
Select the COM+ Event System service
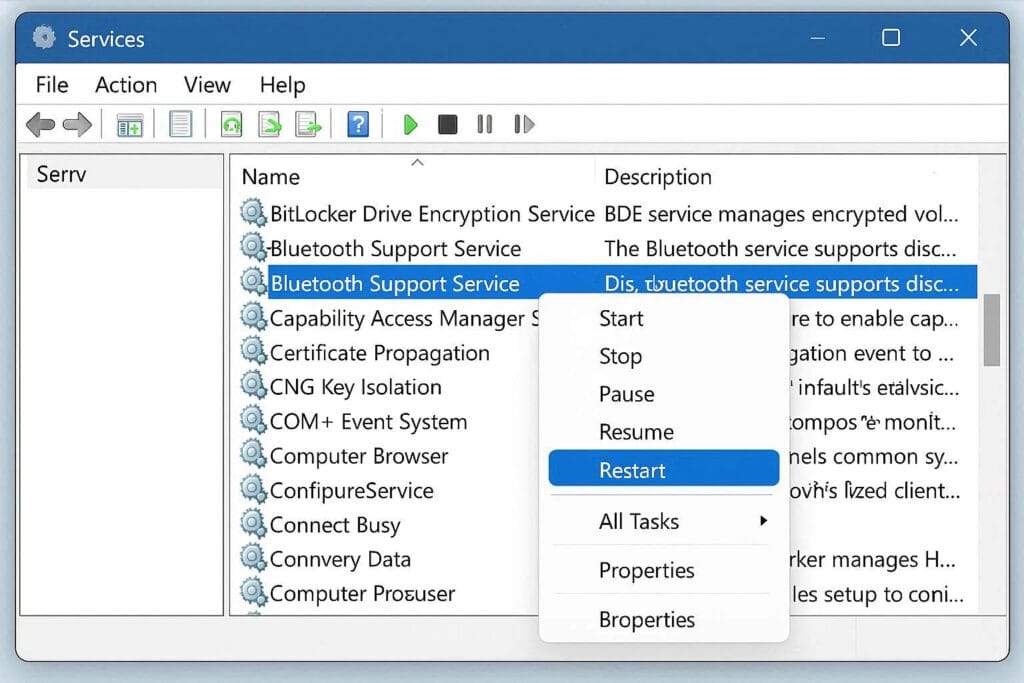coord(368,422)
